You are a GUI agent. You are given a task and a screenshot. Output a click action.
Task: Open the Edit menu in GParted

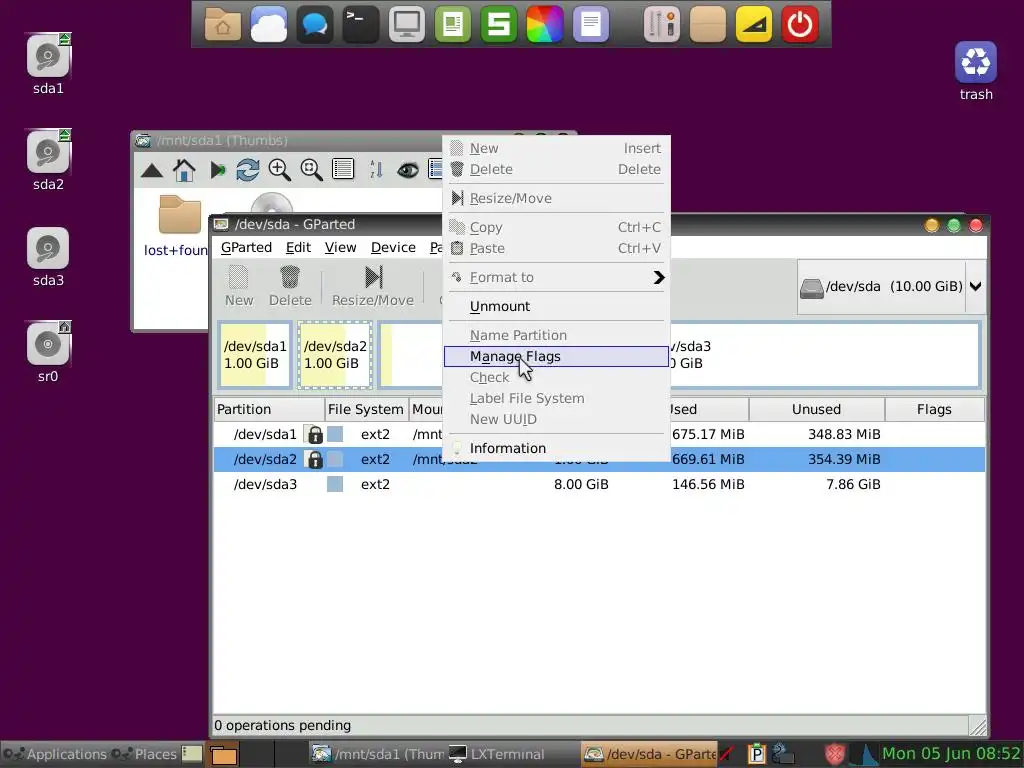(x=298, y=248)
